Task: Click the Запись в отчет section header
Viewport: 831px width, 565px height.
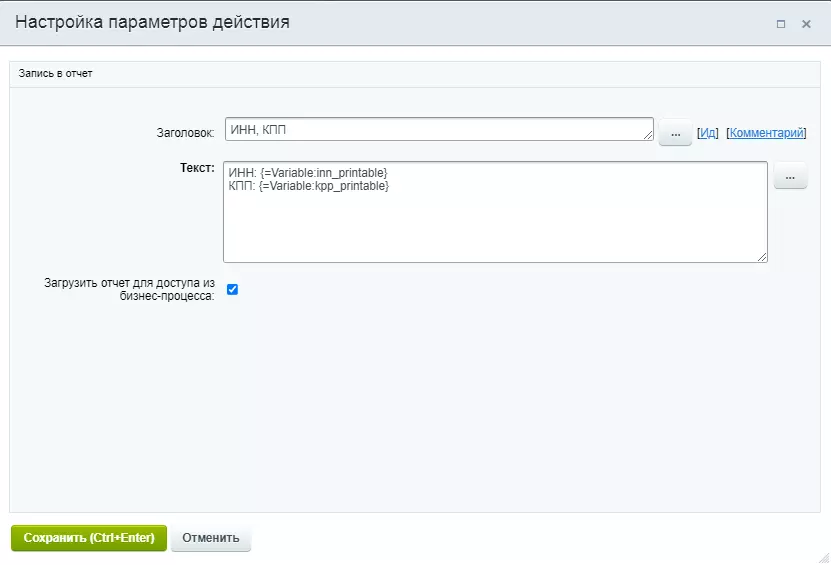Action: [56, 74]
